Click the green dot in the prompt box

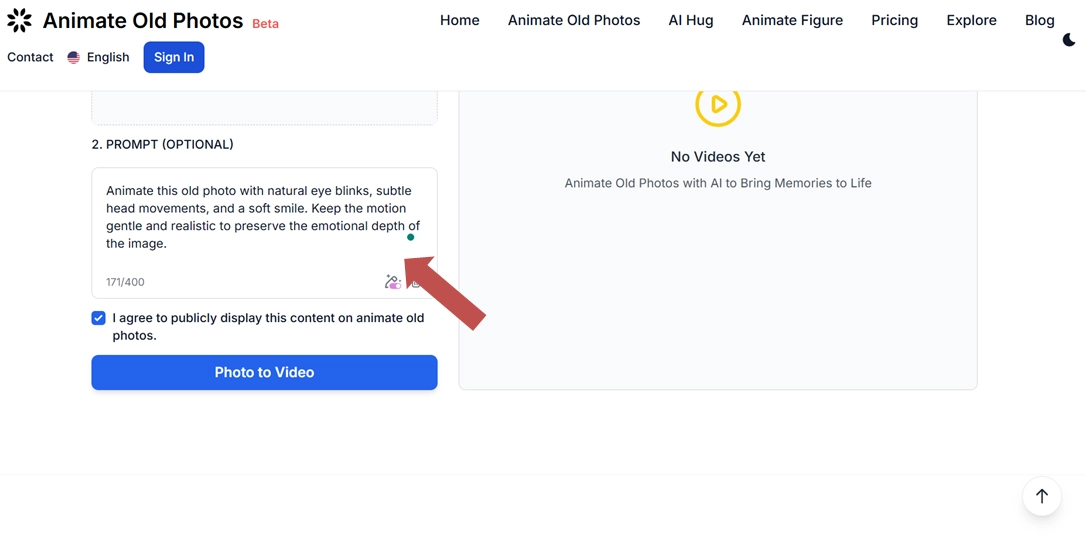pyautogui.click(x=410, y=237)
